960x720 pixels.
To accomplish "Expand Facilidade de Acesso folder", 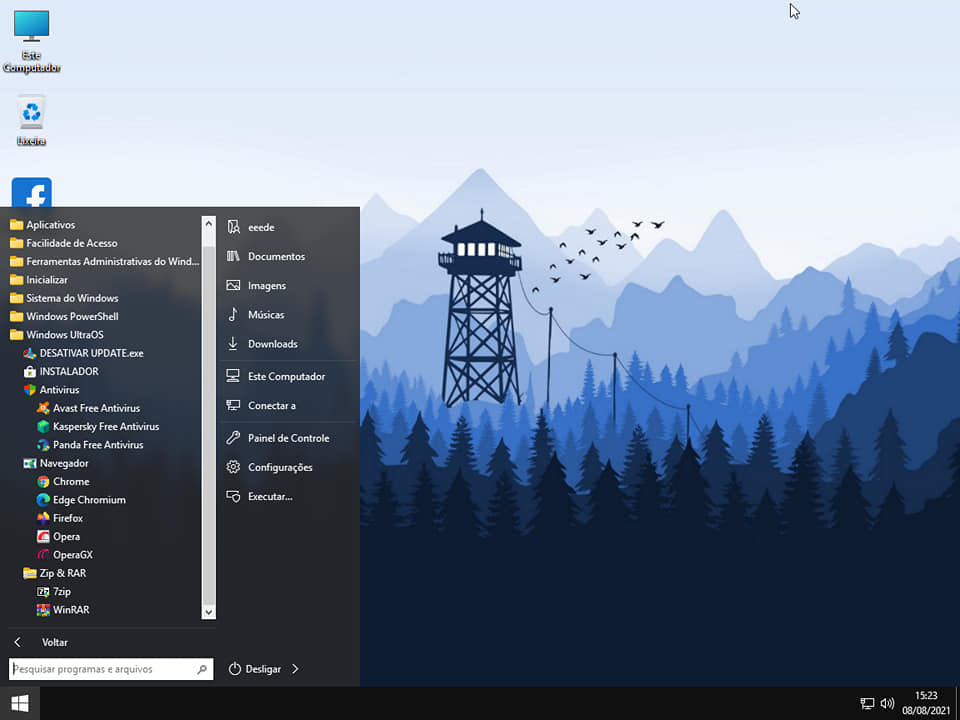I will pos(64,243).
